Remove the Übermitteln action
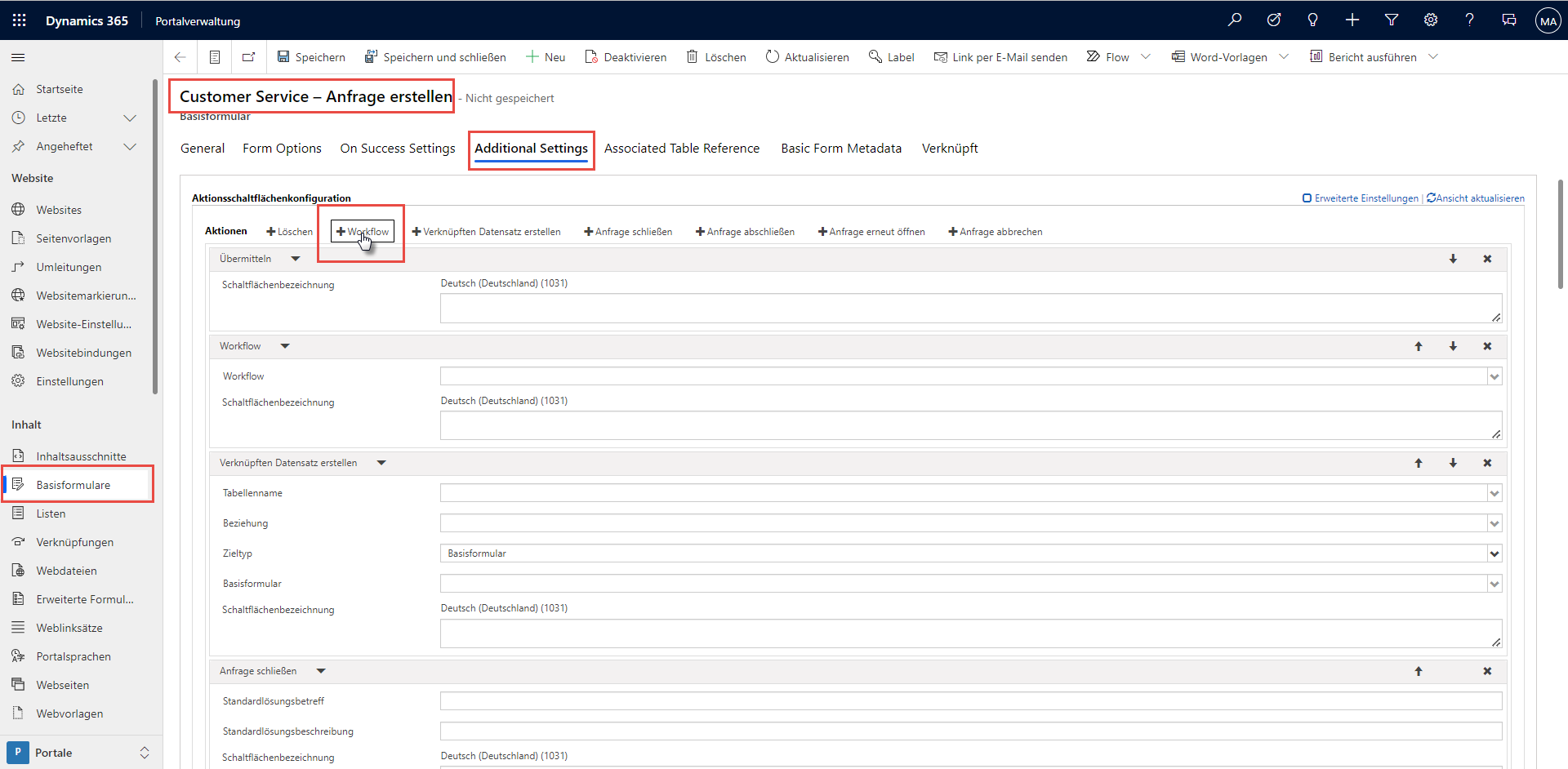1568x769 pixels. (x=1487, y=259)
